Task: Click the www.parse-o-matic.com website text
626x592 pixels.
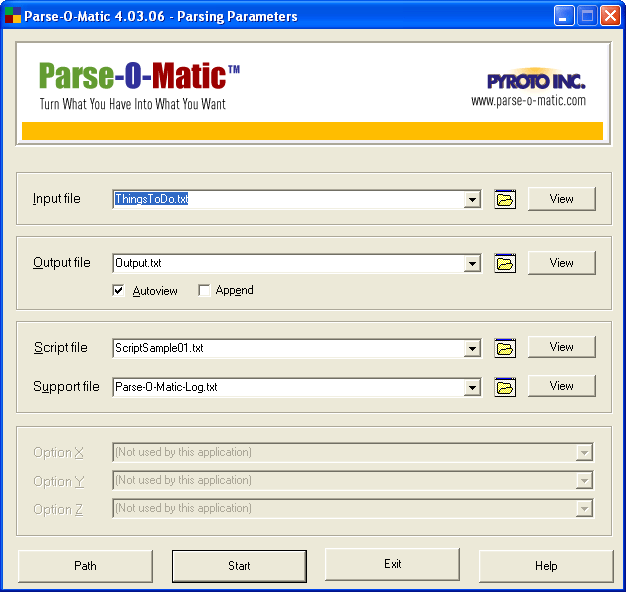Action: pos(528,101)
